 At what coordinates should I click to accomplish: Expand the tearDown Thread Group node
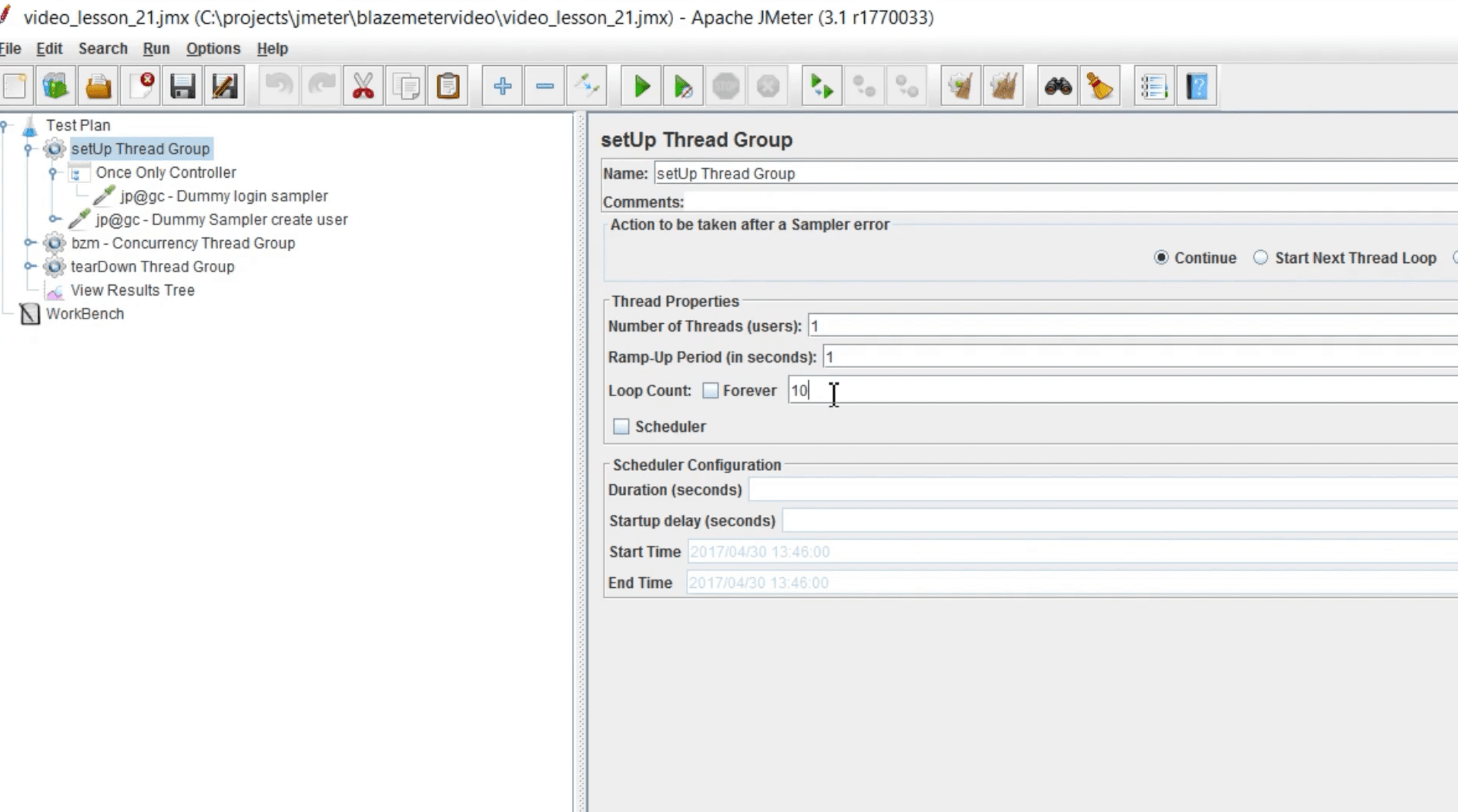click(28, 266)
